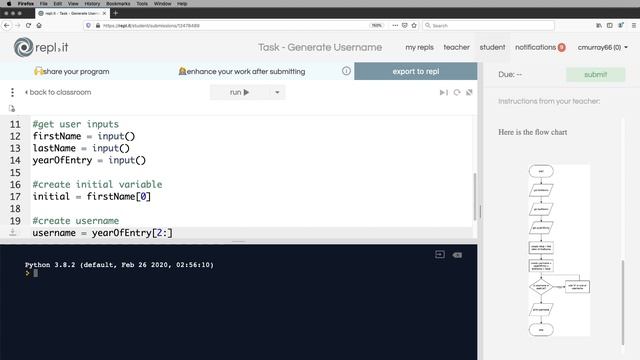Click the Pocket save icon
640x360 pixels.
coord(404,25)
